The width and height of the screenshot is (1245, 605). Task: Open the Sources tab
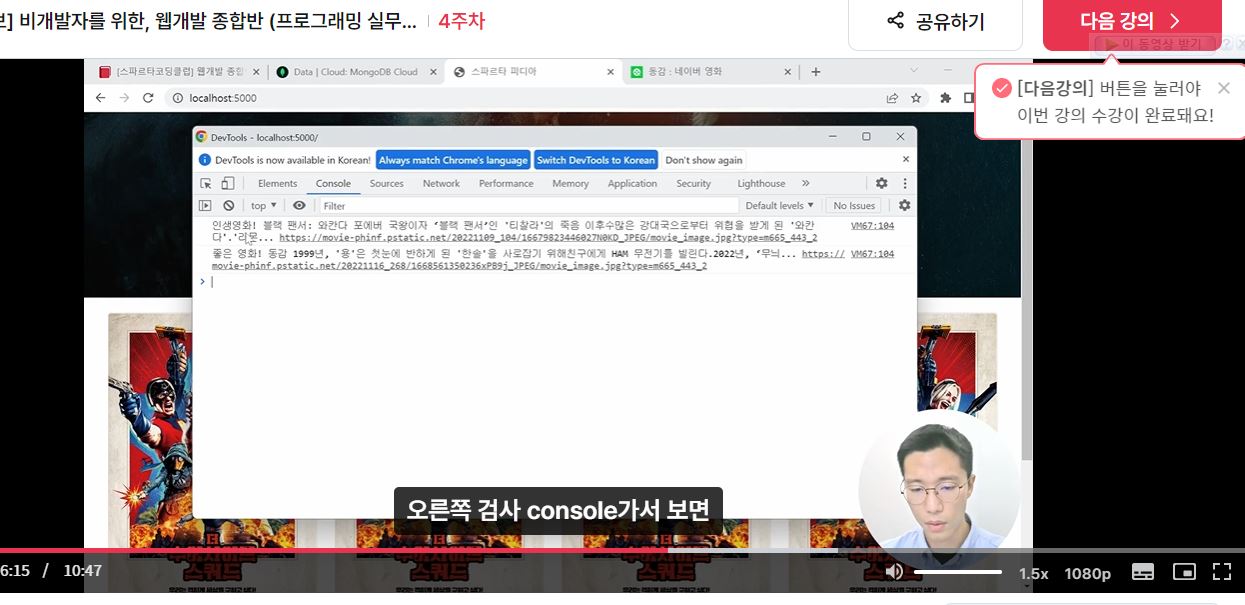pos(386,183)
